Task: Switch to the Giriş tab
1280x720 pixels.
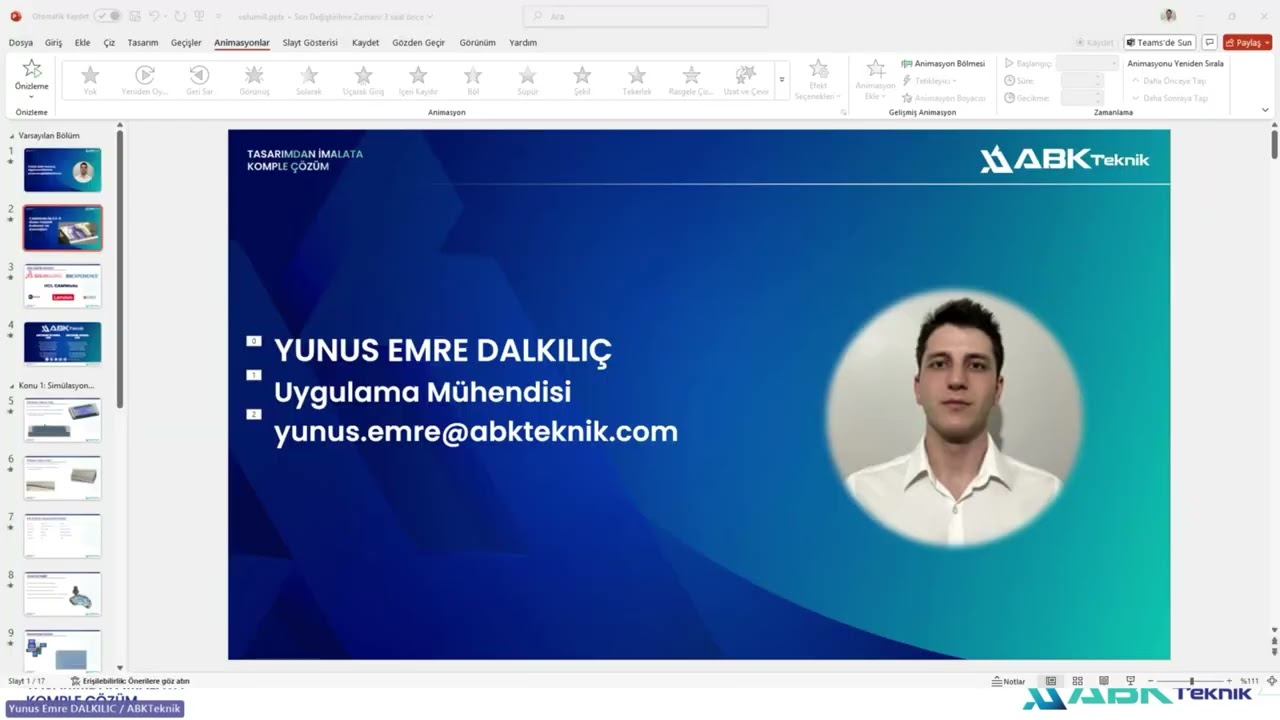Action: tap(54, 43)
